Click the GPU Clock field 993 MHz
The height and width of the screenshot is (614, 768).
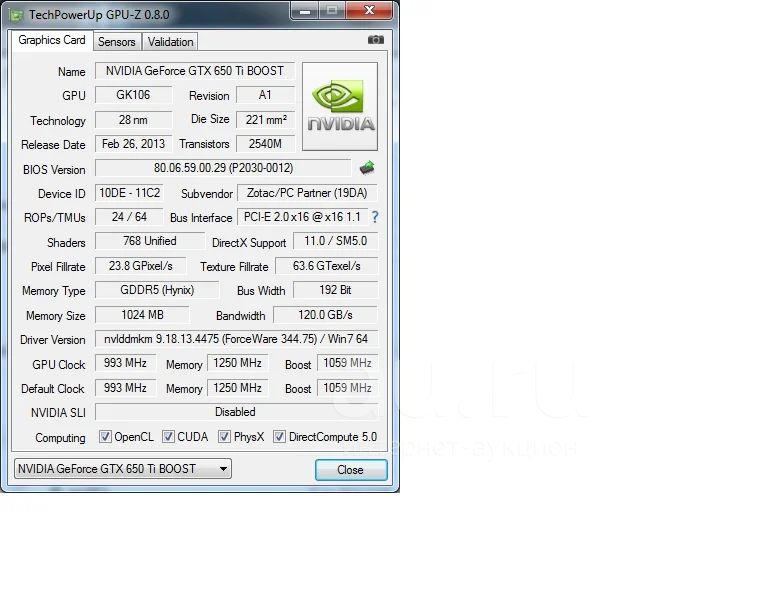125,363
